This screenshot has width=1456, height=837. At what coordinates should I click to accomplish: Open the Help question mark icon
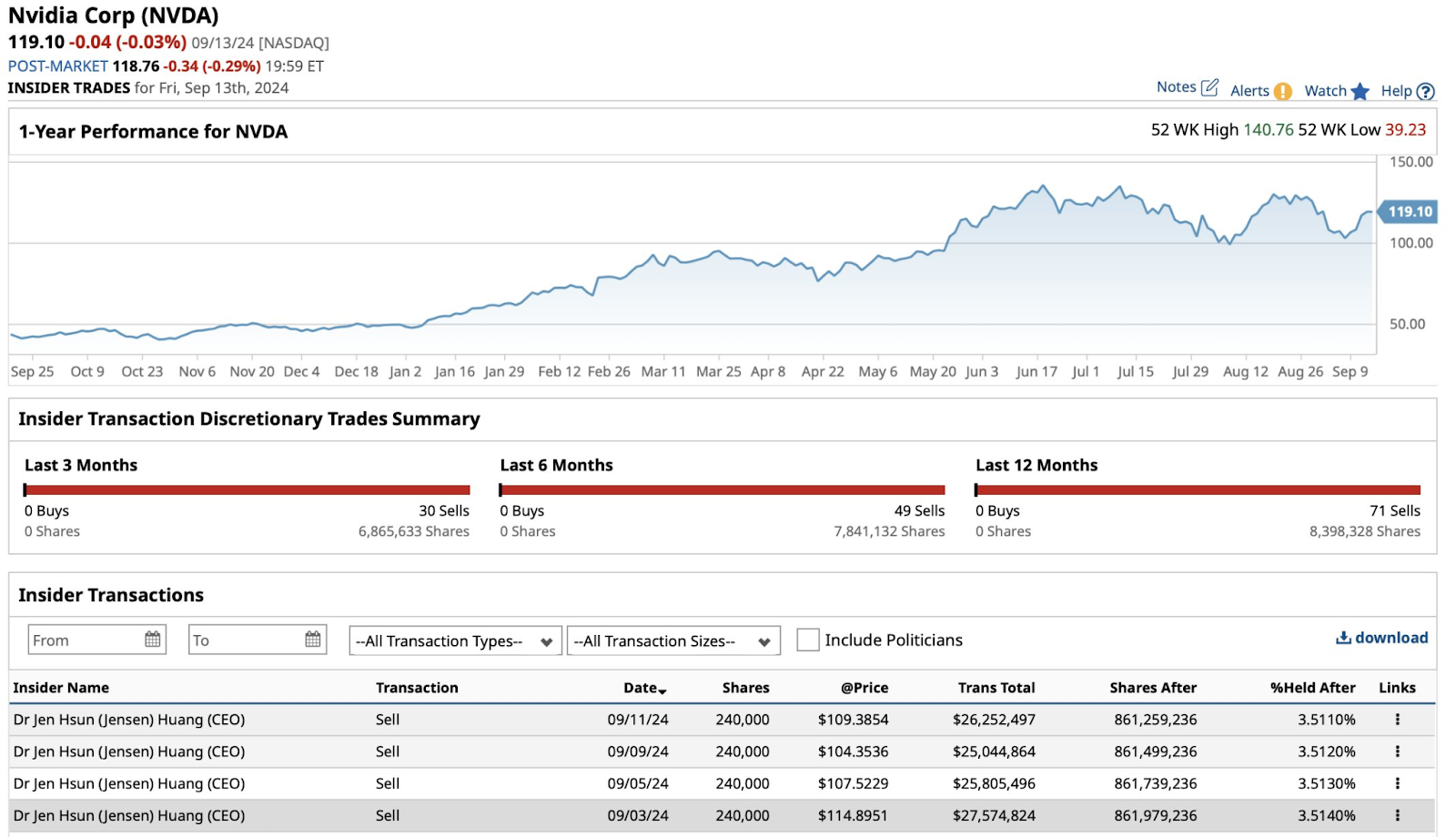click(x=1426, y=91)
